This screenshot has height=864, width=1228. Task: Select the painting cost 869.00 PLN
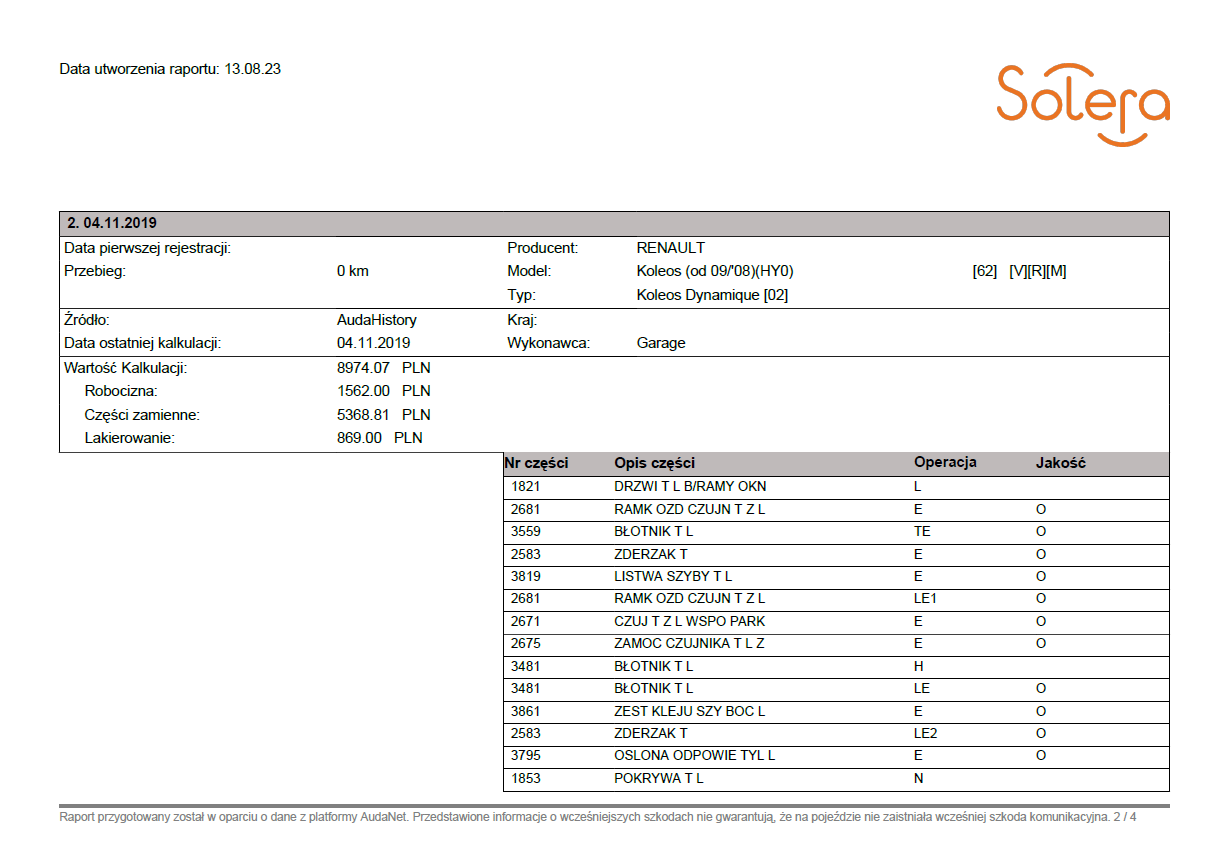click(x=380, y=438)
